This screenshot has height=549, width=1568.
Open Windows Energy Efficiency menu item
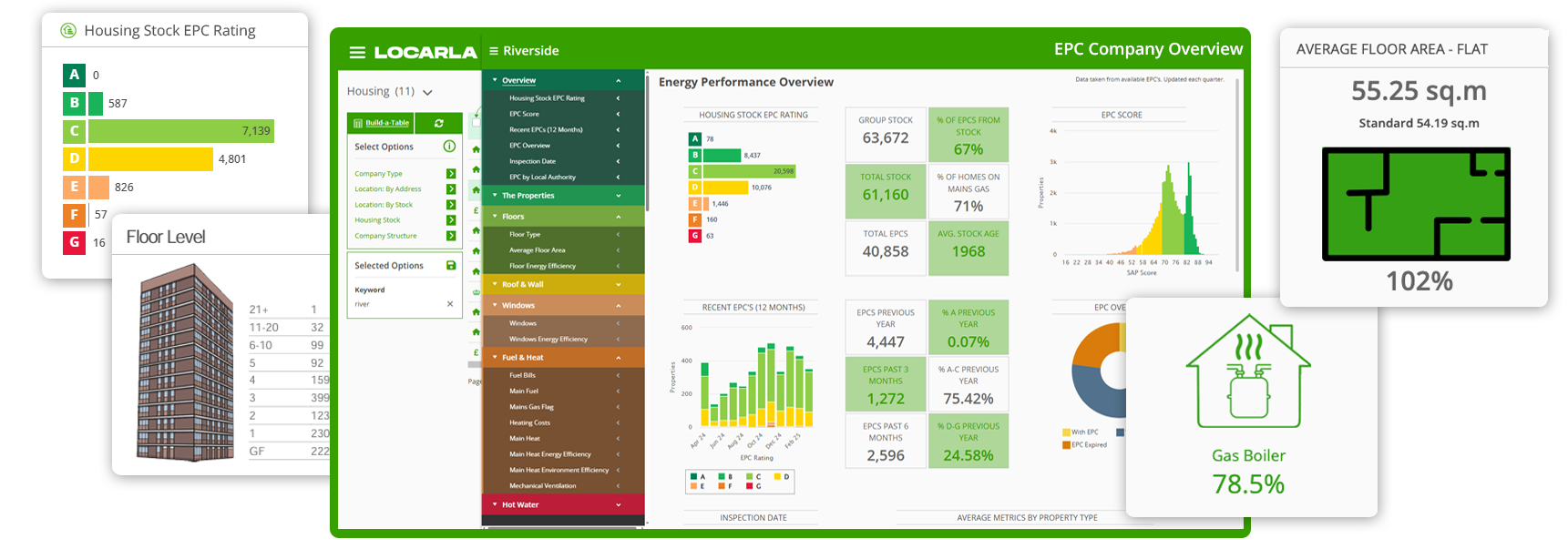pos(548,339)
